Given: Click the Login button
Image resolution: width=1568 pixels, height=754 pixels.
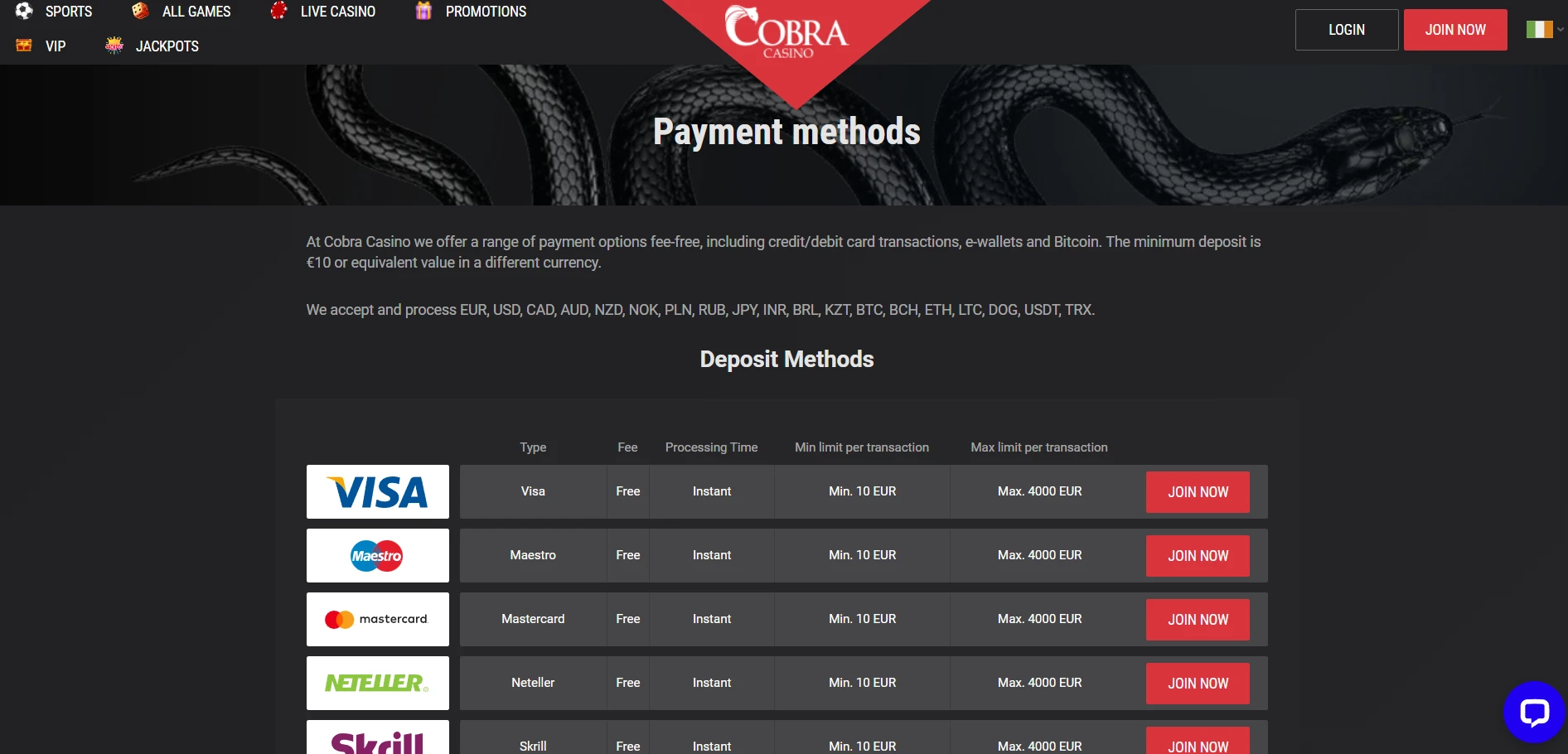Looking at the screenshot, I should 1347,30.
